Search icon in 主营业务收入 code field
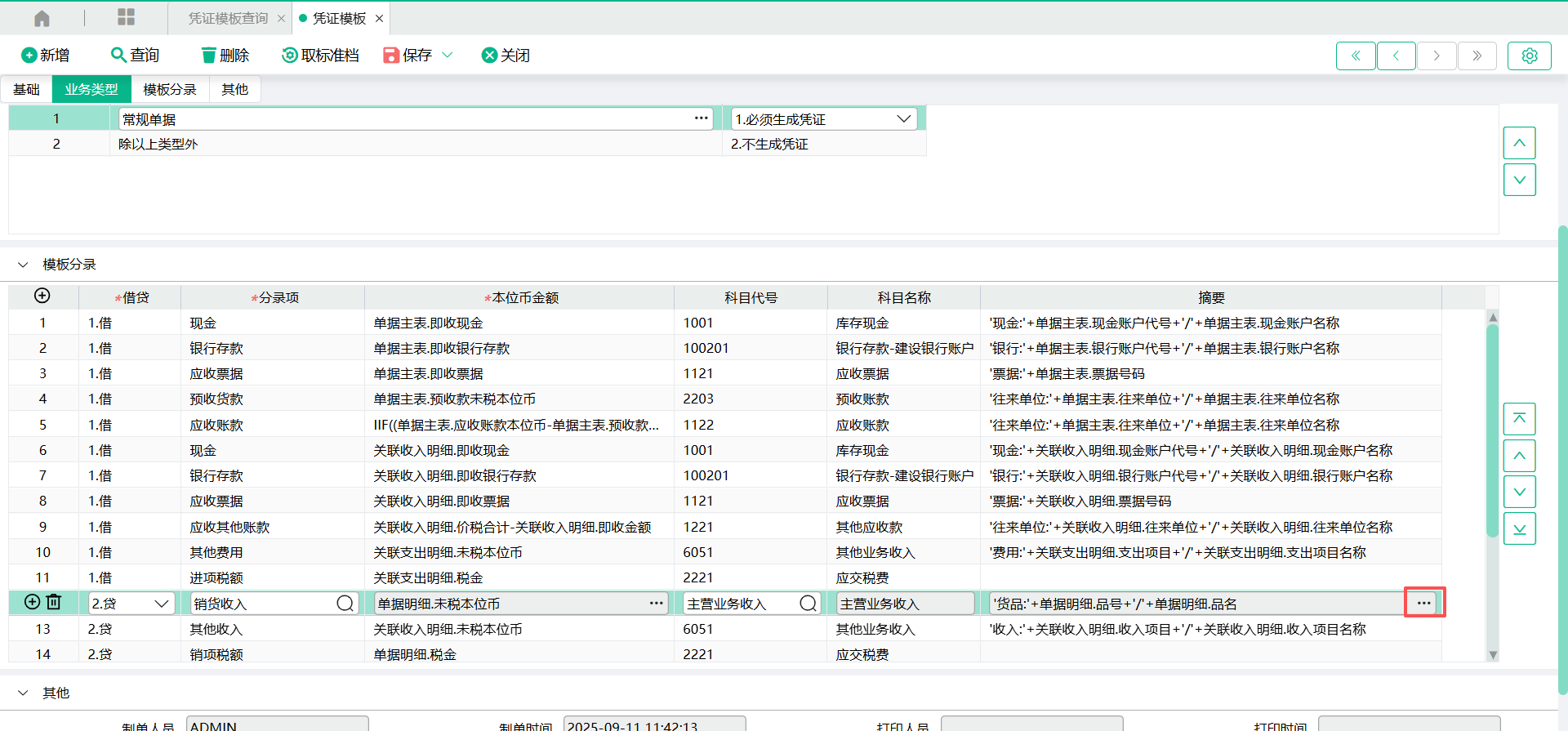1568x731 pixels. pos(808,604)
